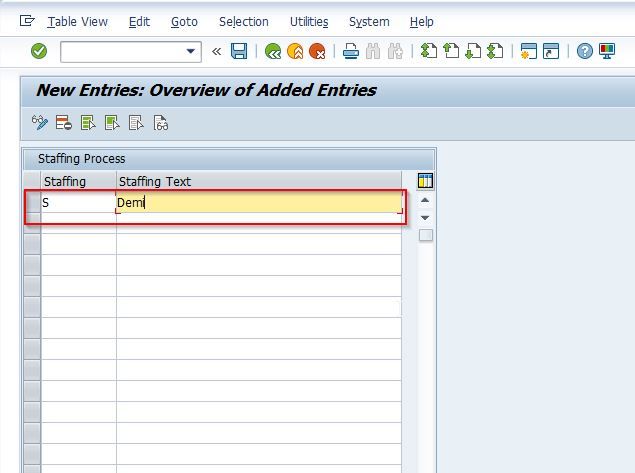Click the Deselect All icon

click(136, 122)
